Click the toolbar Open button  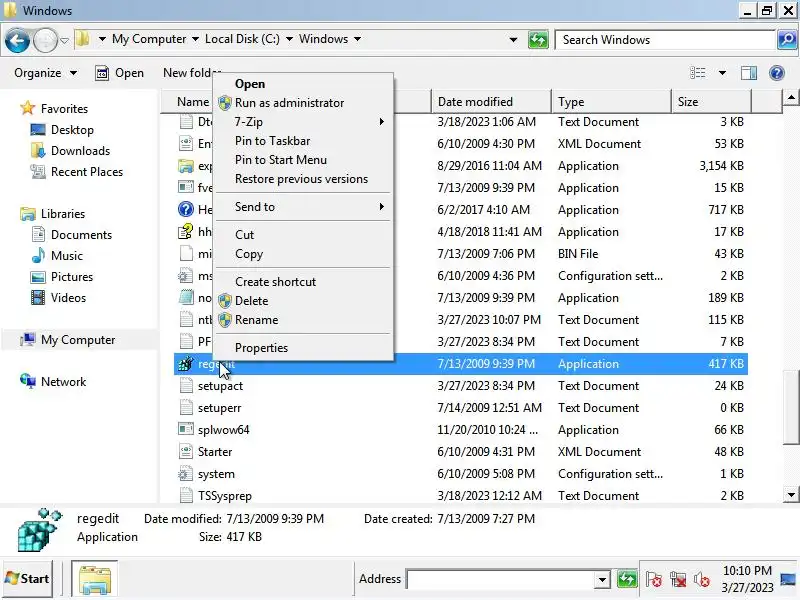[x=120, y=73]
